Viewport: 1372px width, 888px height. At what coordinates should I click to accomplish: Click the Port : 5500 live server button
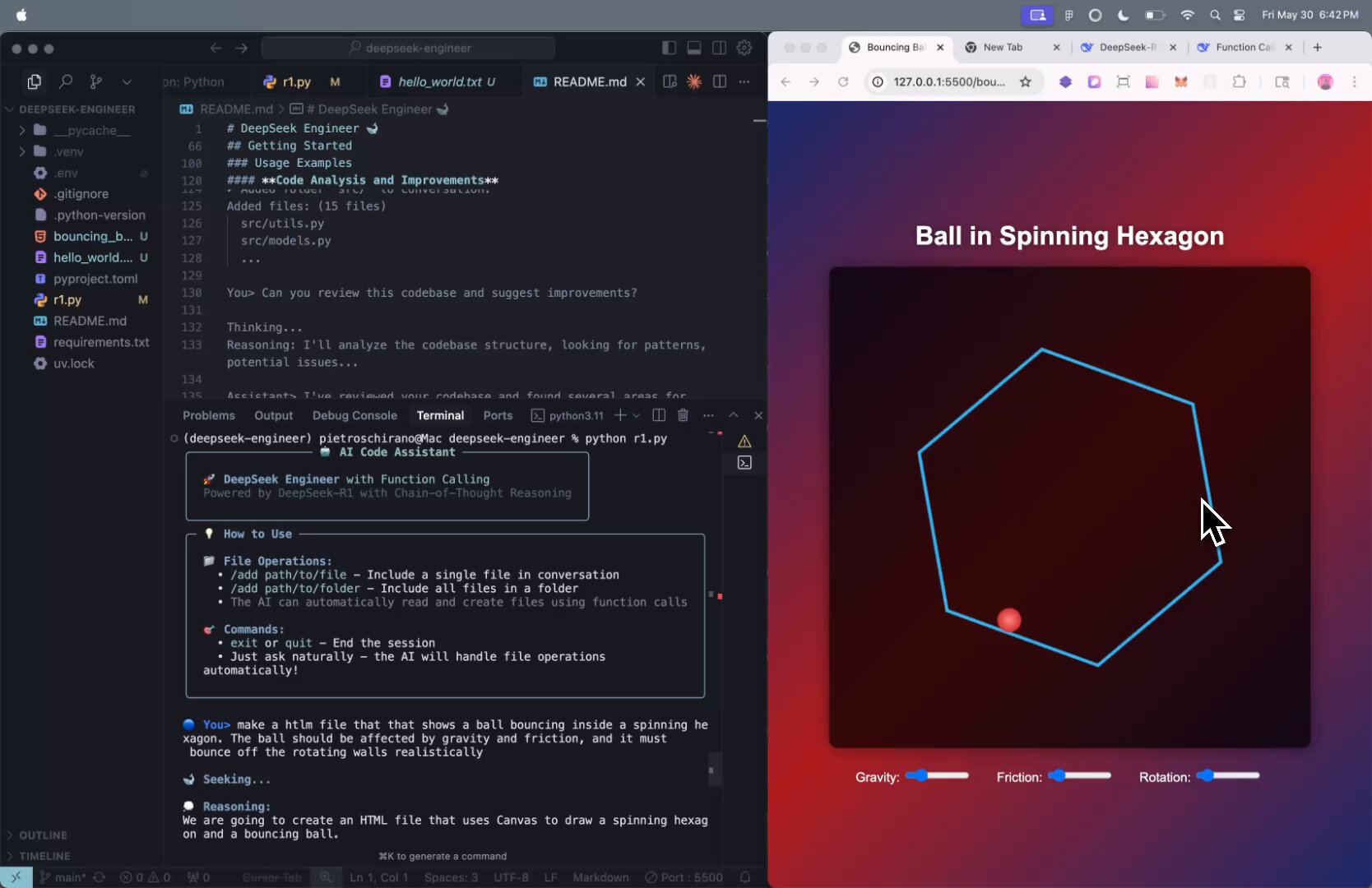pos(684,877)
